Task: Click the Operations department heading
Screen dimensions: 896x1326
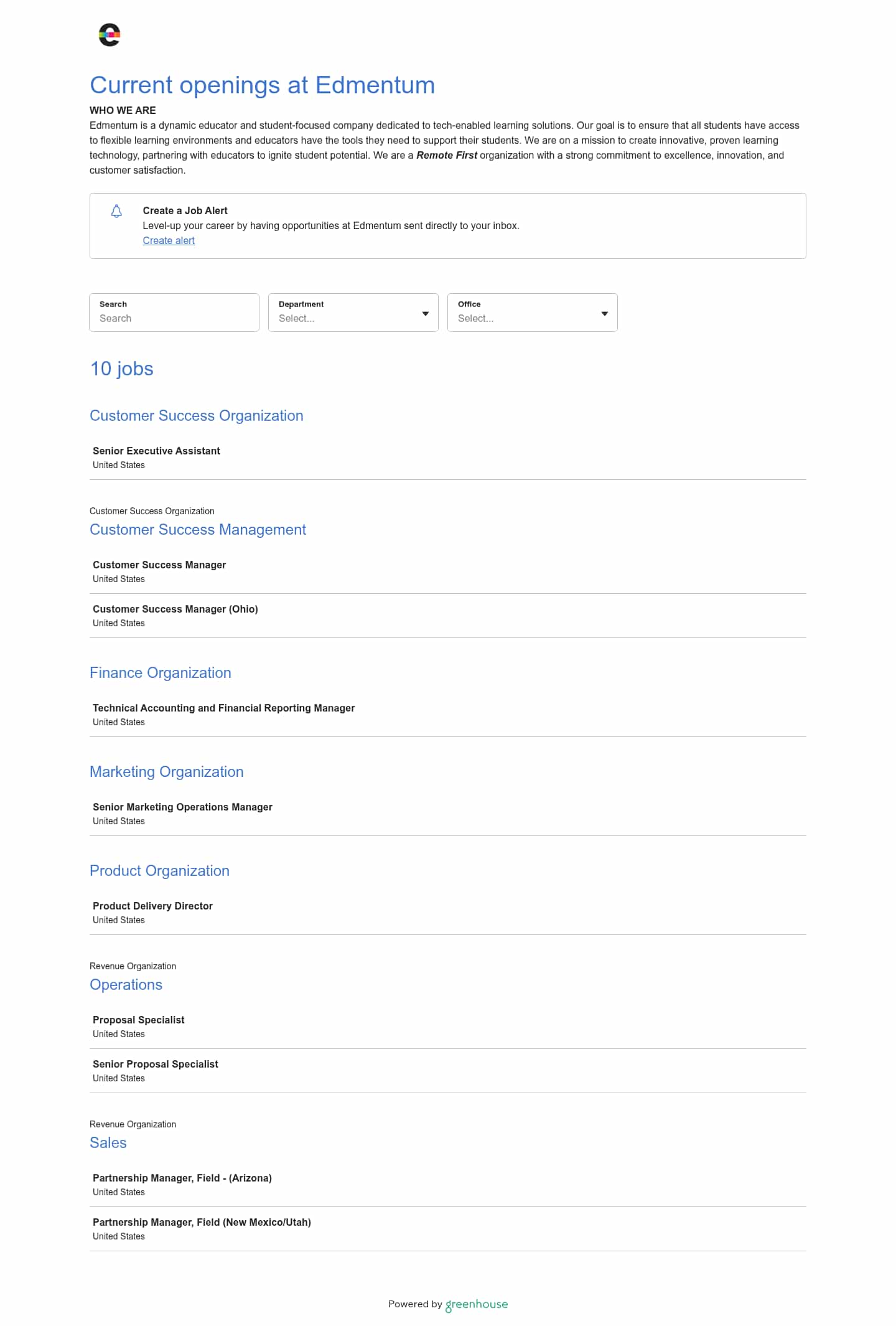Action: coord(126,985)
